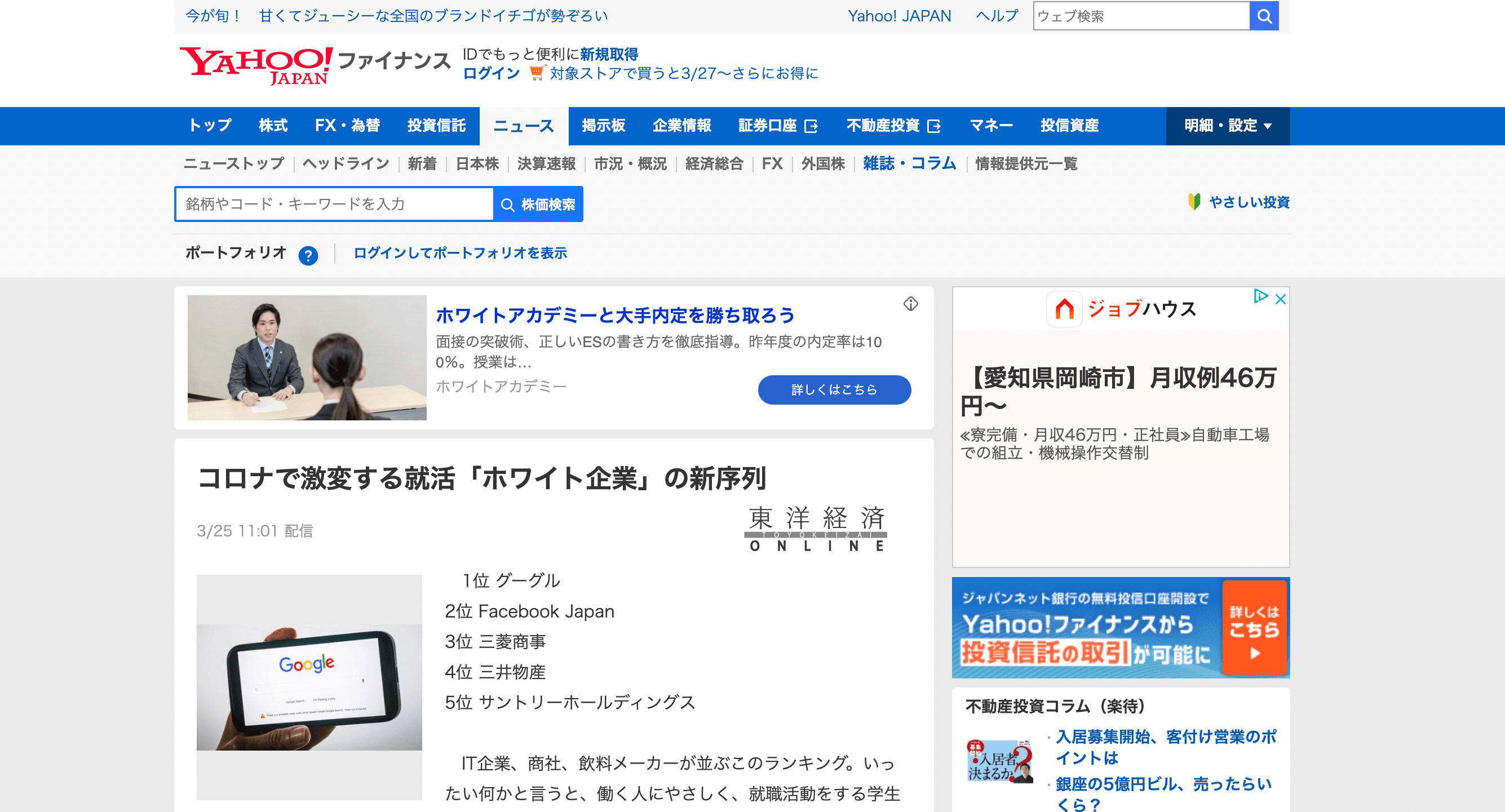
Task: Click the portfolio help question mark icon
Action: pos(308,255)
